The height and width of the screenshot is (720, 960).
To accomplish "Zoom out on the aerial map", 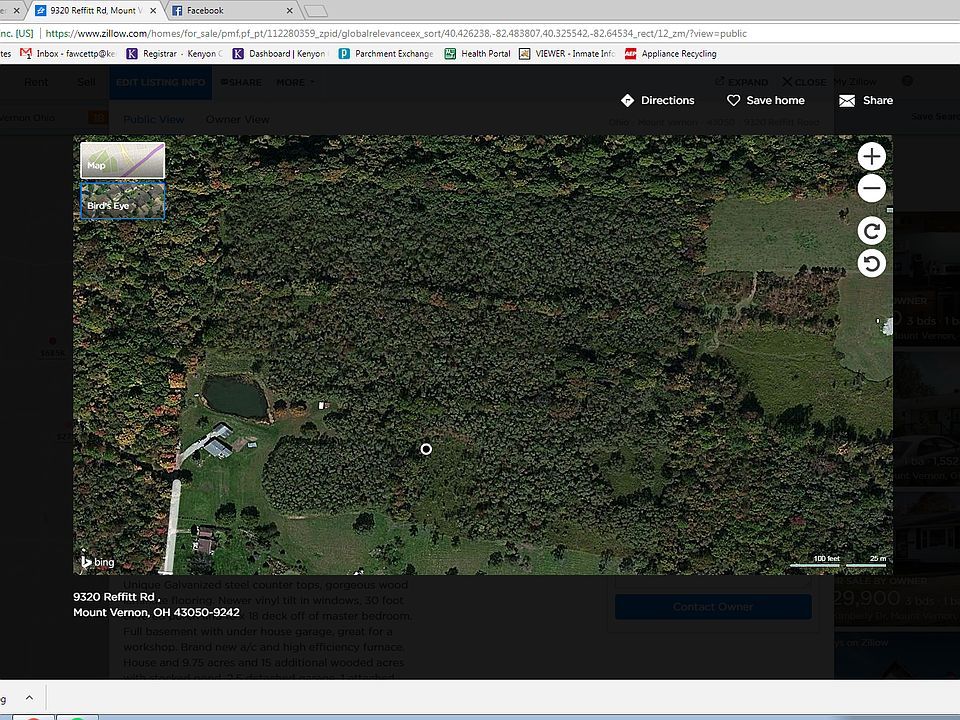I will point(871,188).
